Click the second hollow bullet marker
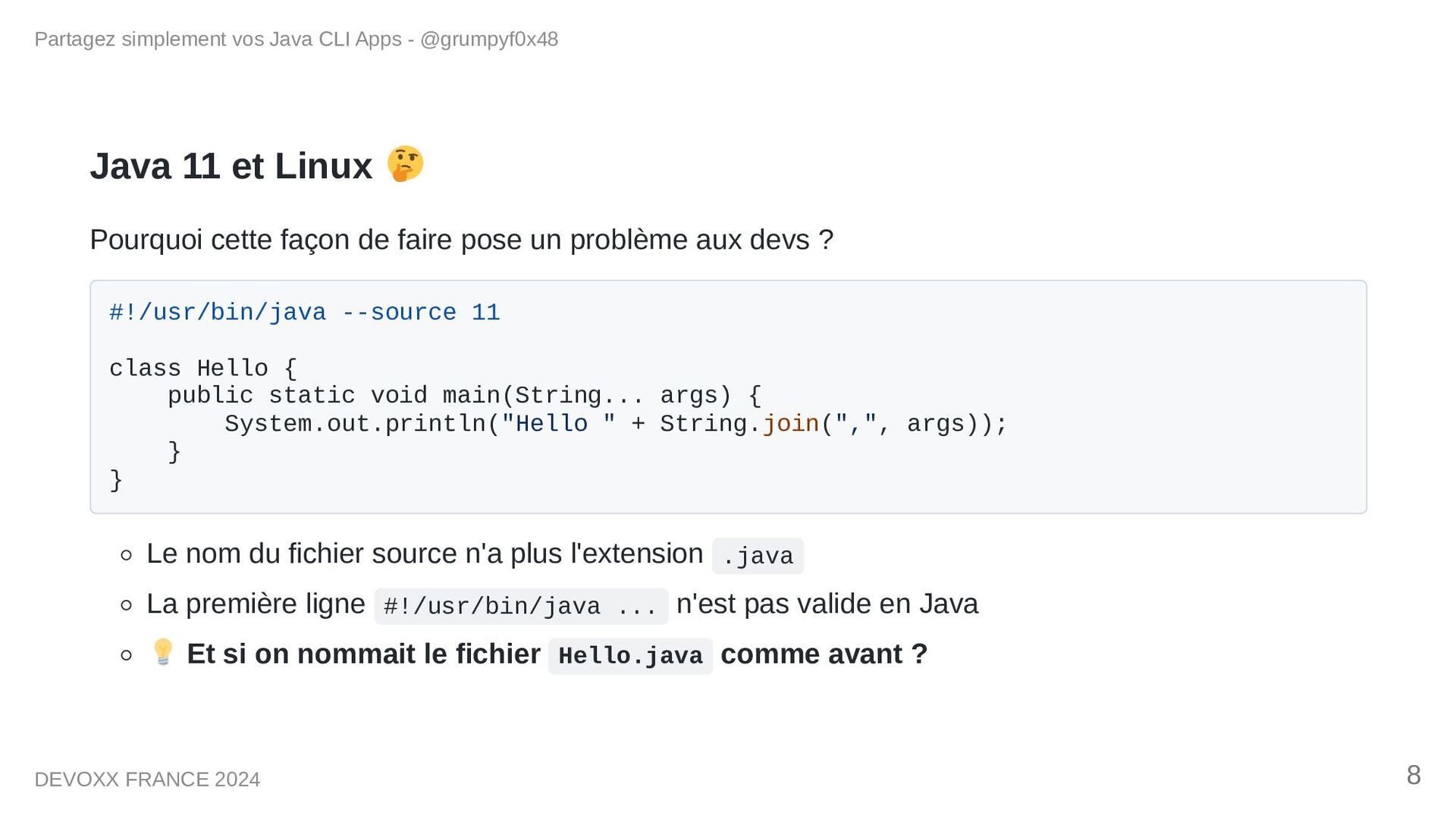Screen dimensions: 1456x819 coord(127,605)
